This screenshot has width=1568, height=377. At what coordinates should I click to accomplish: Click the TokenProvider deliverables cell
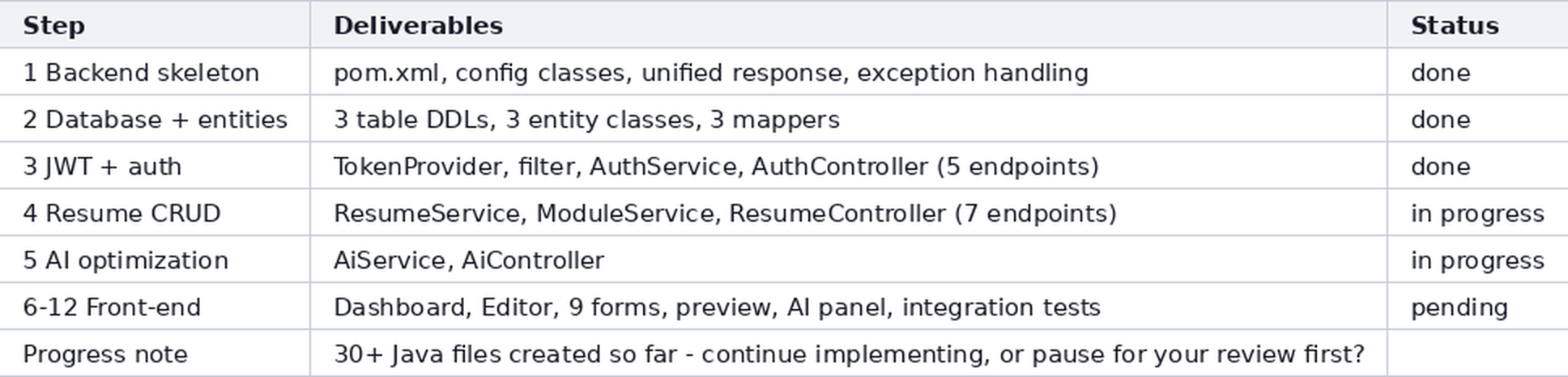tap(849, 166)
